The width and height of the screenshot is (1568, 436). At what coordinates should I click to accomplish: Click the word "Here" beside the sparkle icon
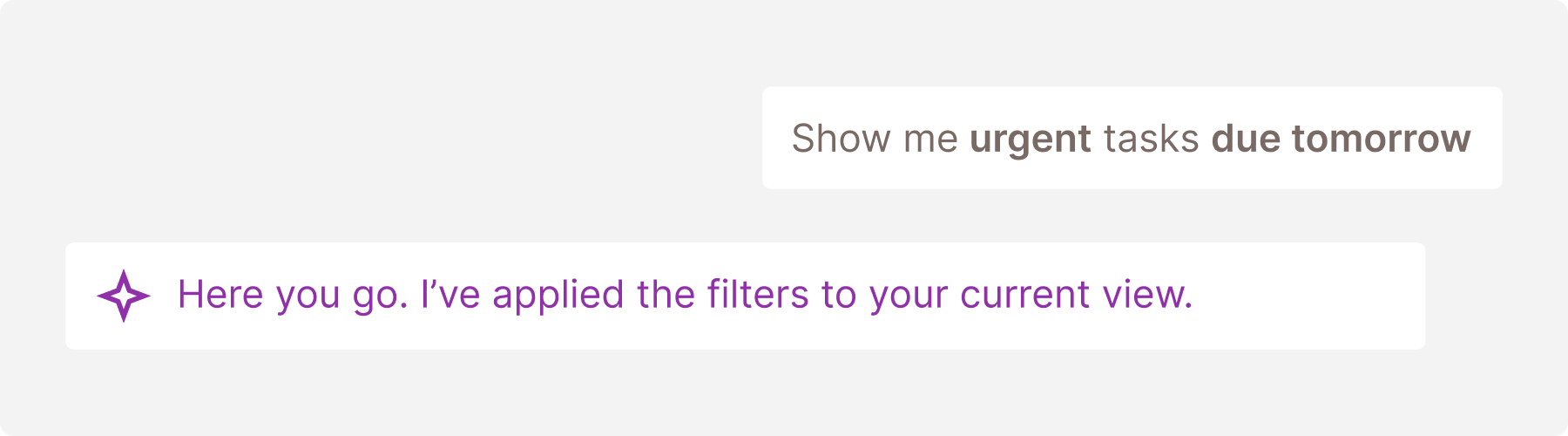[220, 295]
